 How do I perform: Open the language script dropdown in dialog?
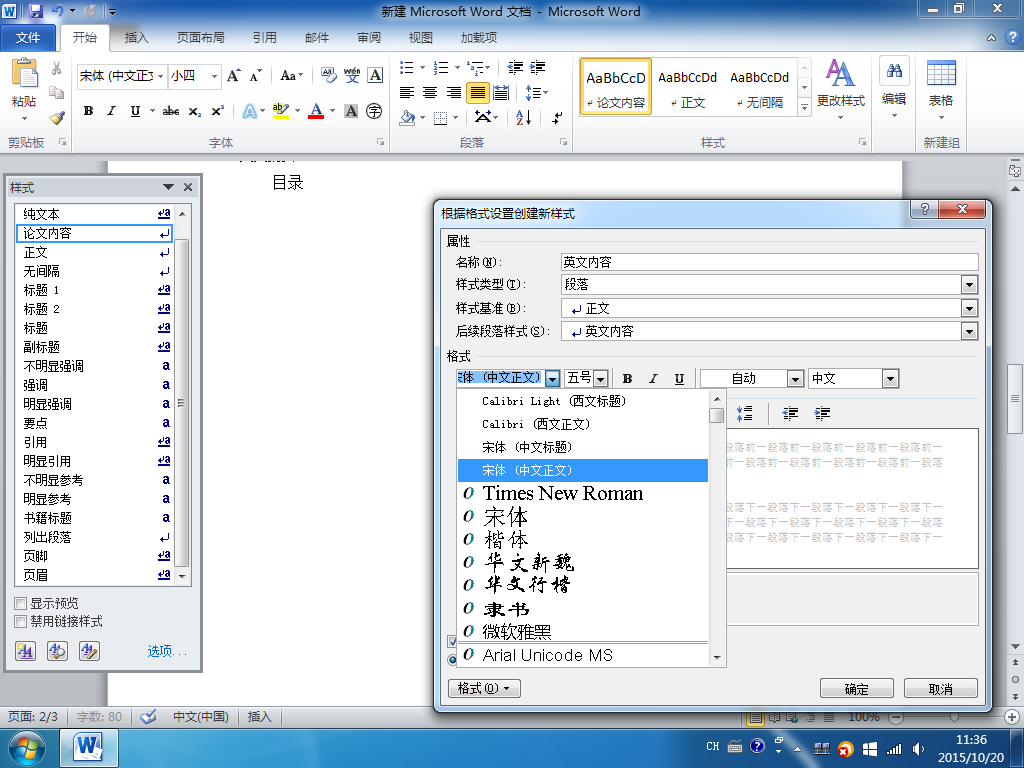coord(889,379)
